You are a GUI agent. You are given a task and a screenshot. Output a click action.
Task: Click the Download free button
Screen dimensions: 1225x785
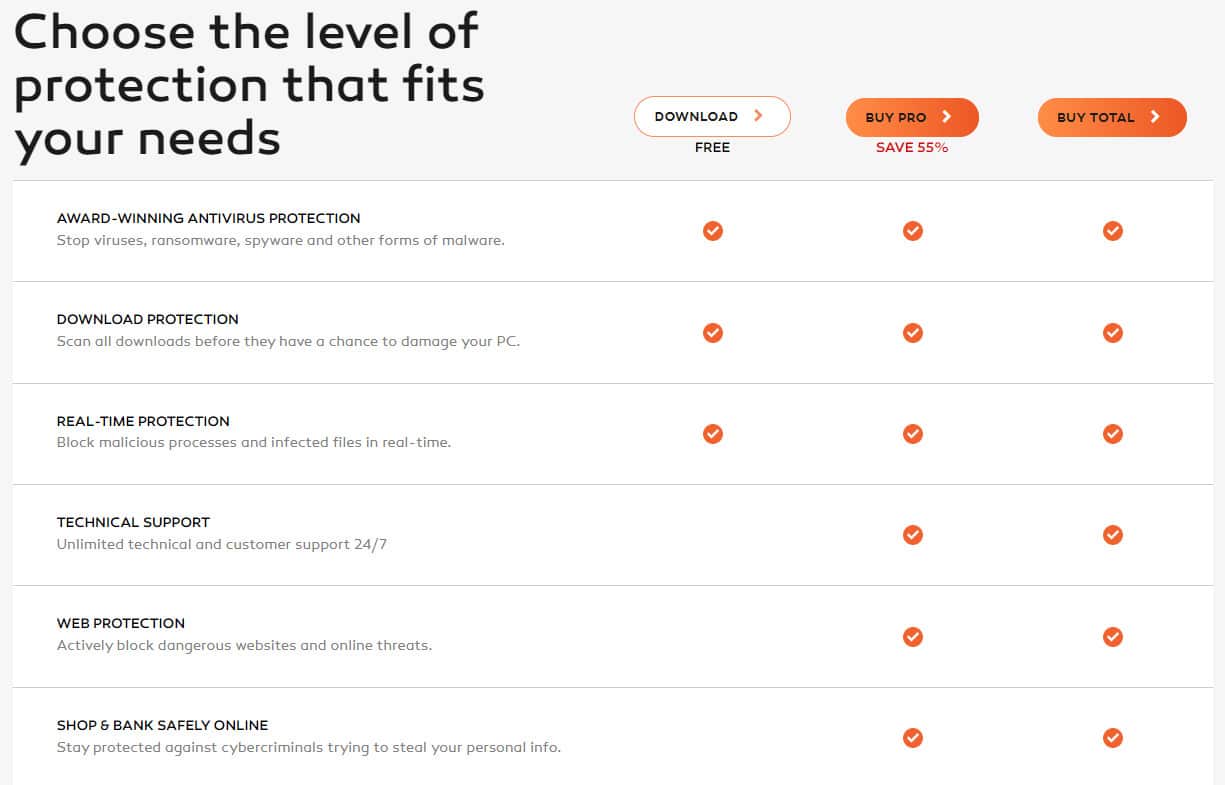(712, 117)
